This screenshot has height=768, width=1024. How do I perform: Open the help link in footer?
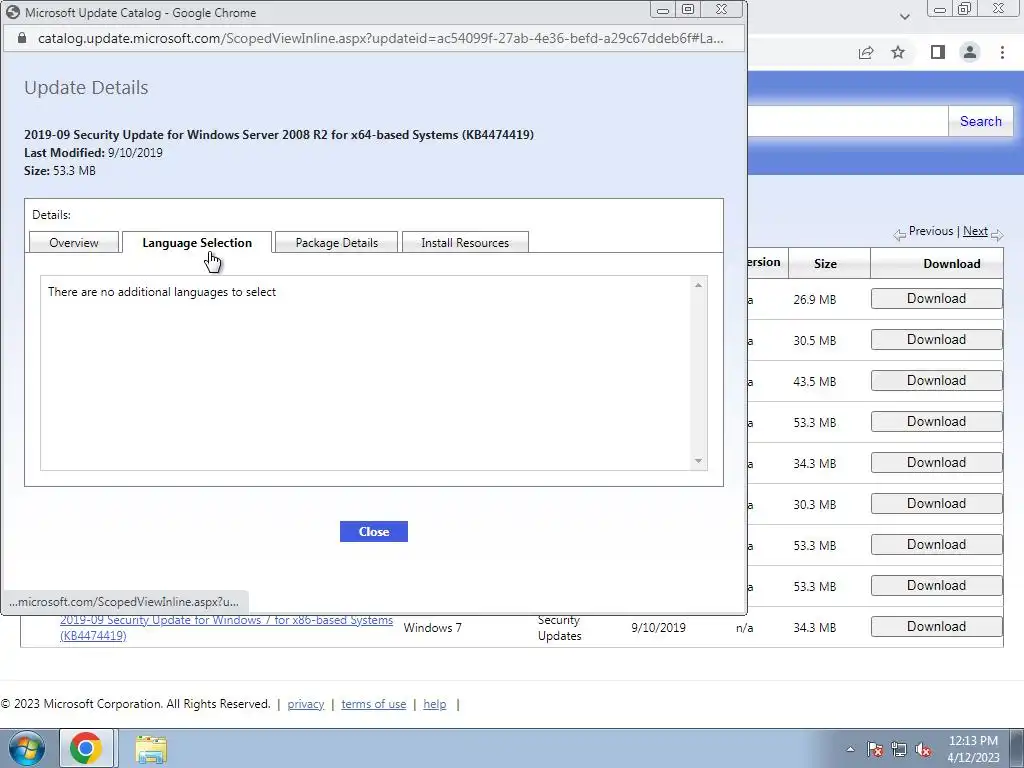coord(434,704)
